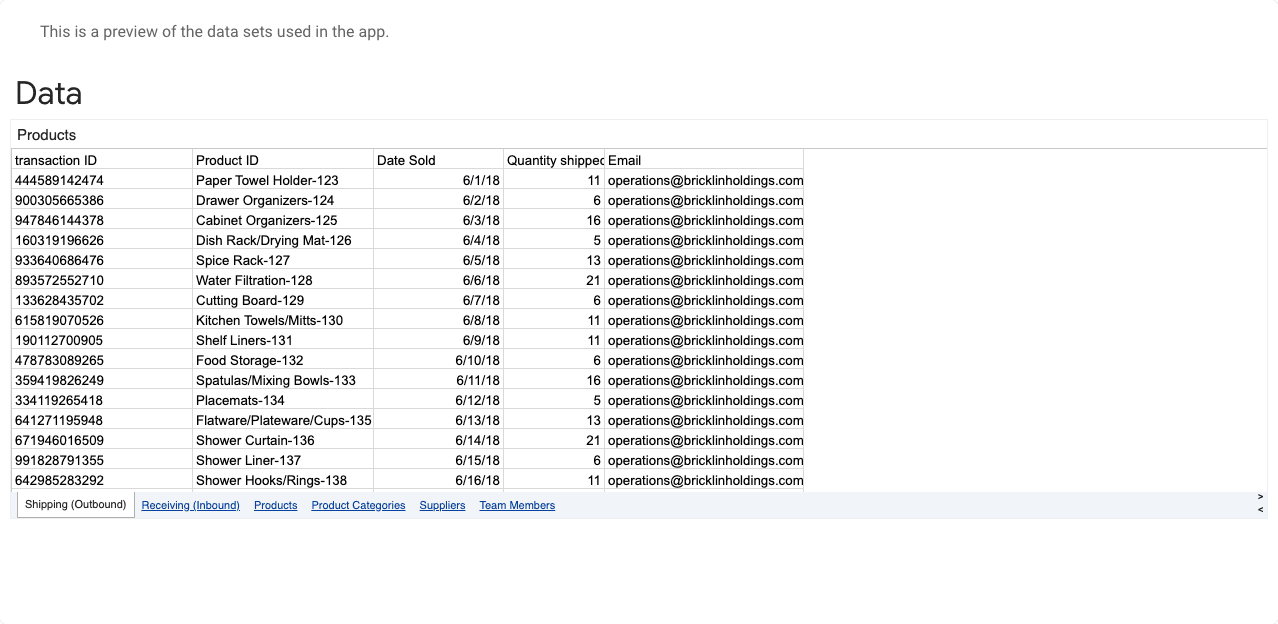Screen dimensions: 1278x624
Task: Select the Drawer Organizers-124 cell
Action: pyautogui.click(x=283, y=200)
